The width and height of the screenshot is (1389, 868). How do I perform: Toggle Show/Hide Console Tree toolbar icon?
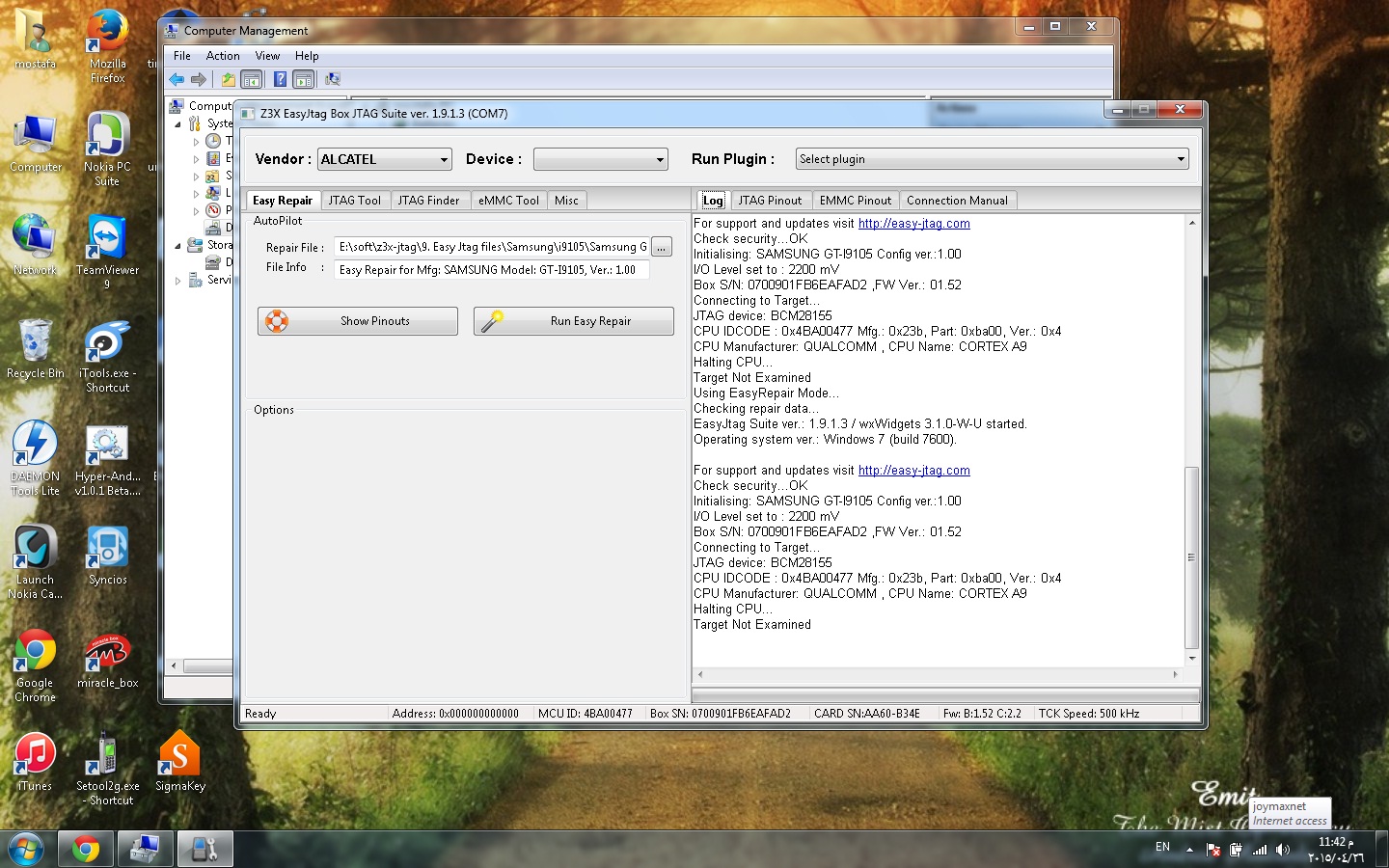[x=251, y=79]
